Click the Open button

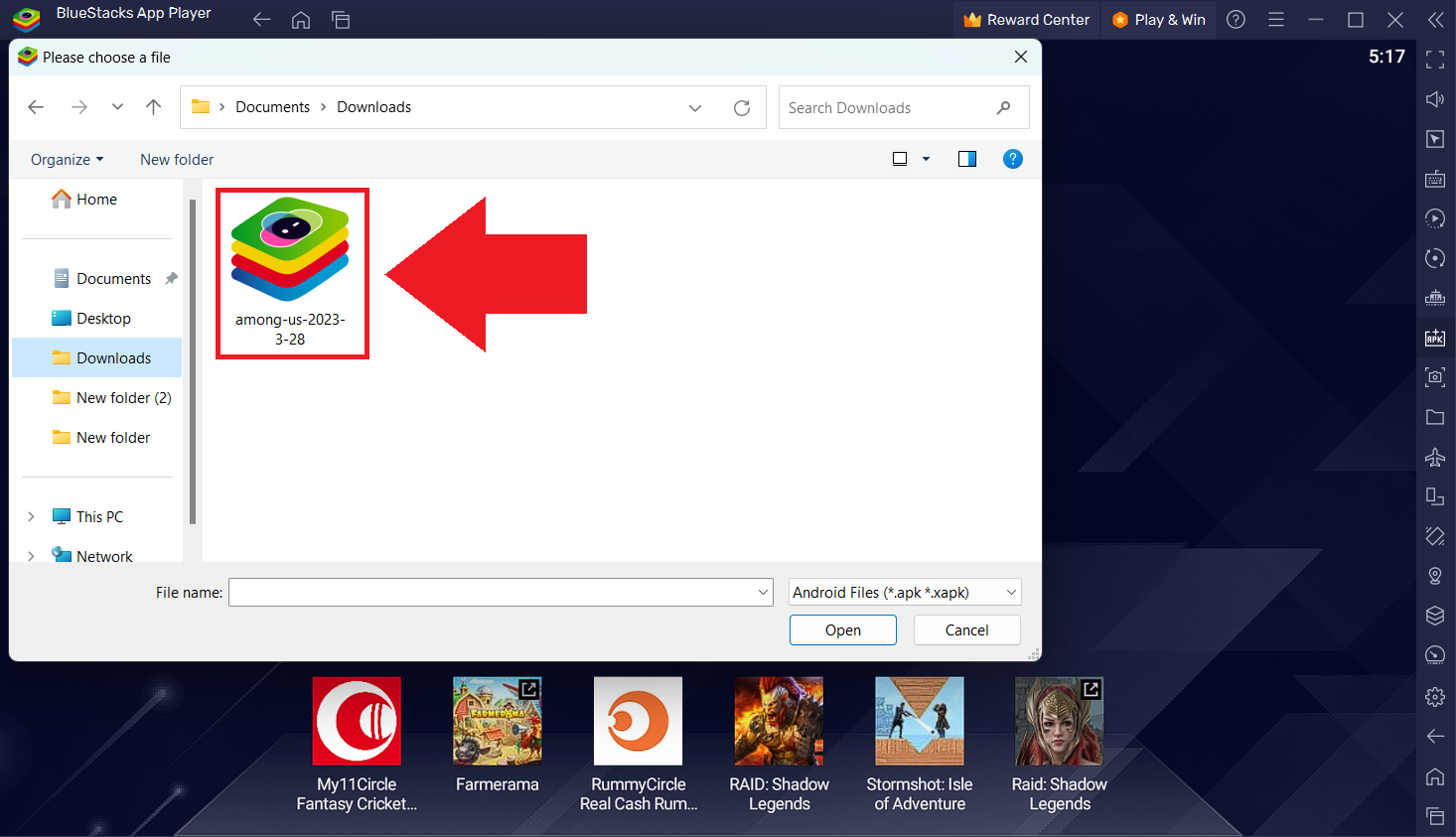tap(843, 630)
